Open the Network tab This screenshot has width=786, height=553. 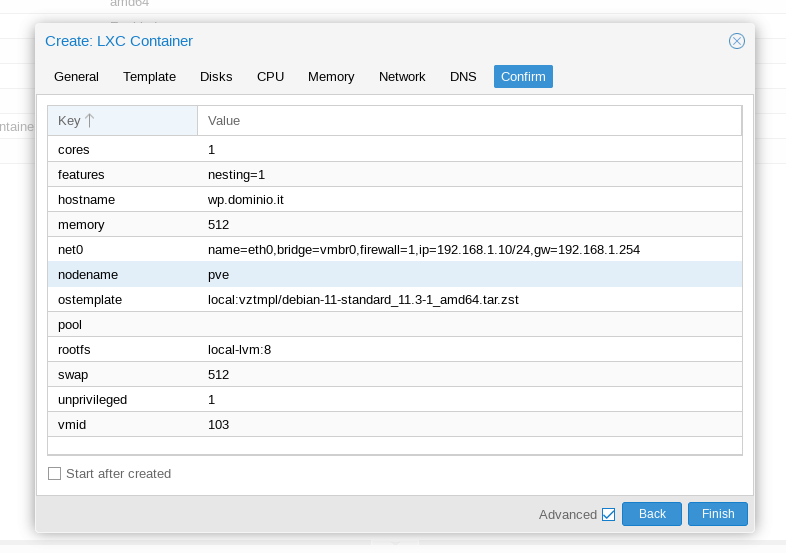pos(402,77)
